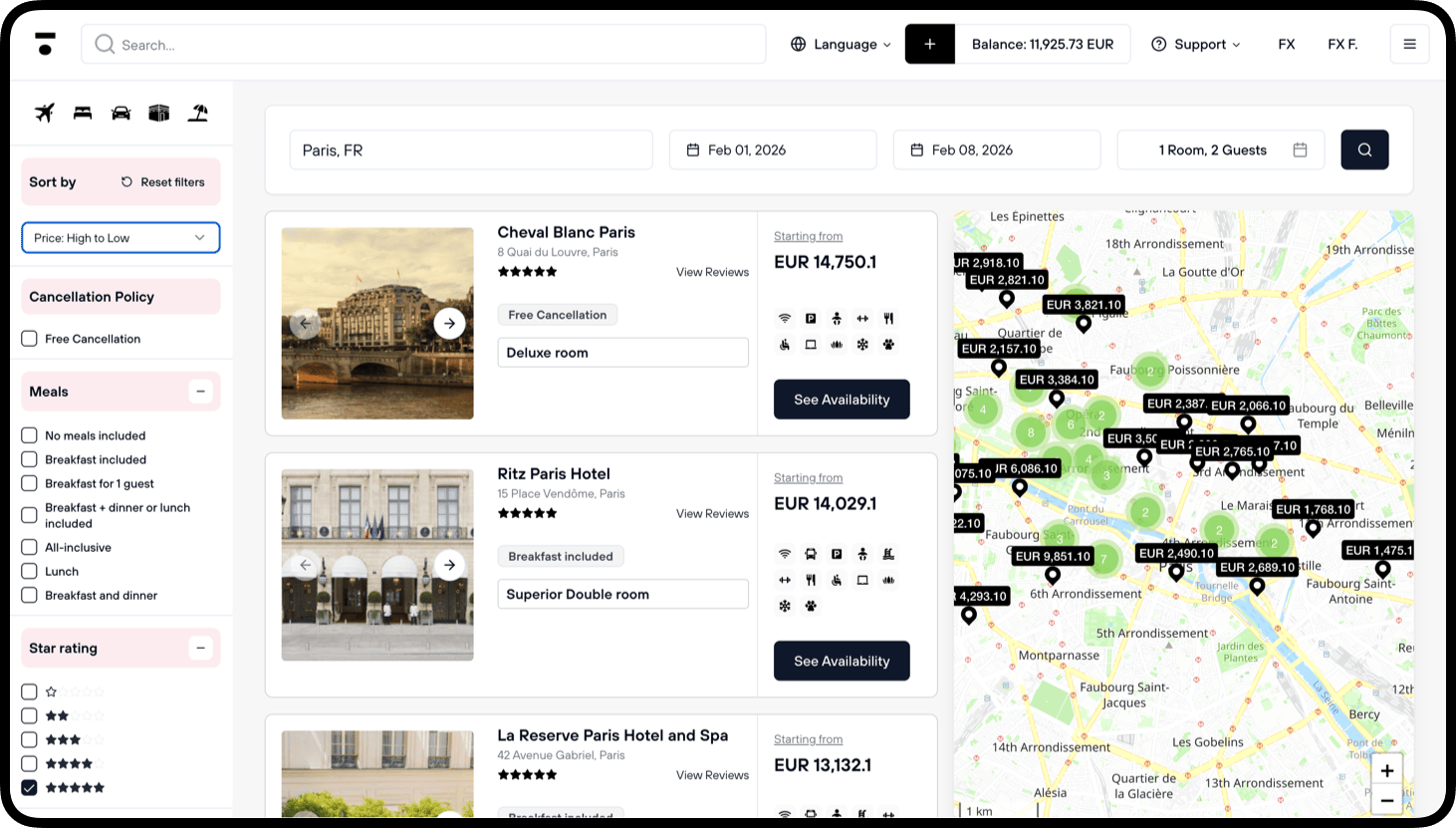The image size is (1456, 828).
Task: Open the Feb 08, 2026 check-out field
Action: pos(997,149)
